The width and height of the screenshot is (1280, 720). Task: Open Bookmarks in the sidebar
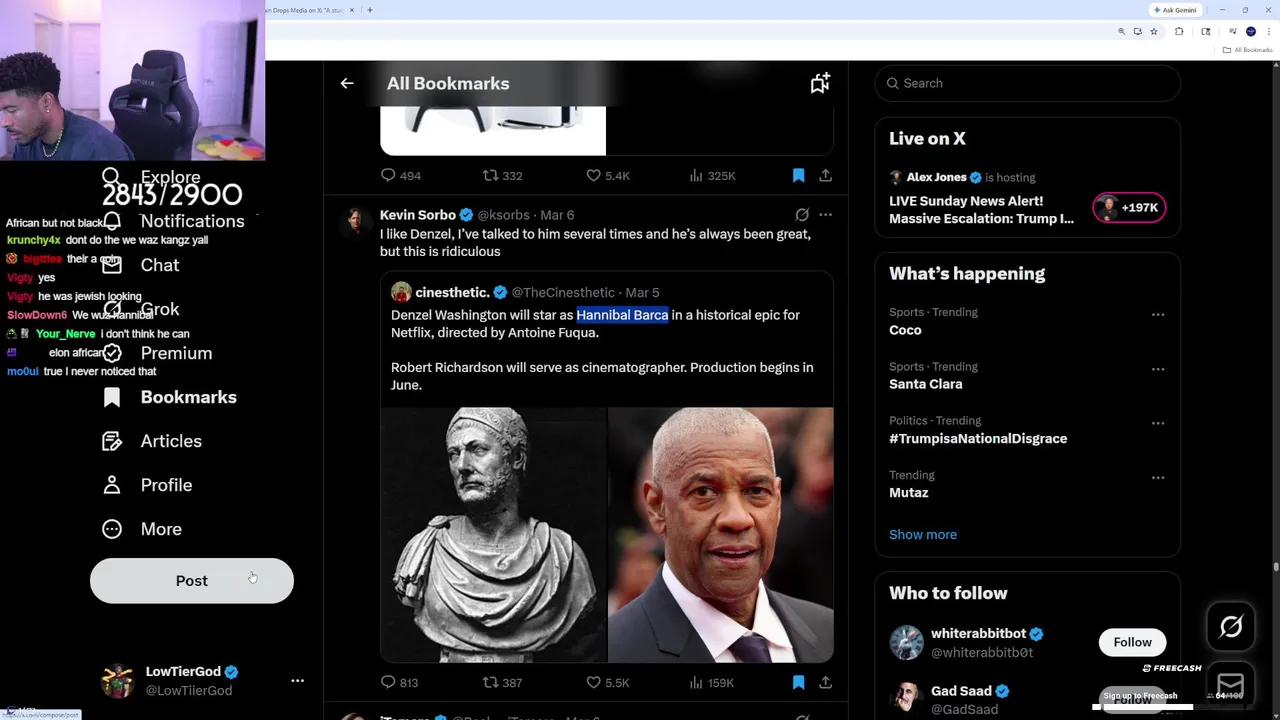point(169,397)
